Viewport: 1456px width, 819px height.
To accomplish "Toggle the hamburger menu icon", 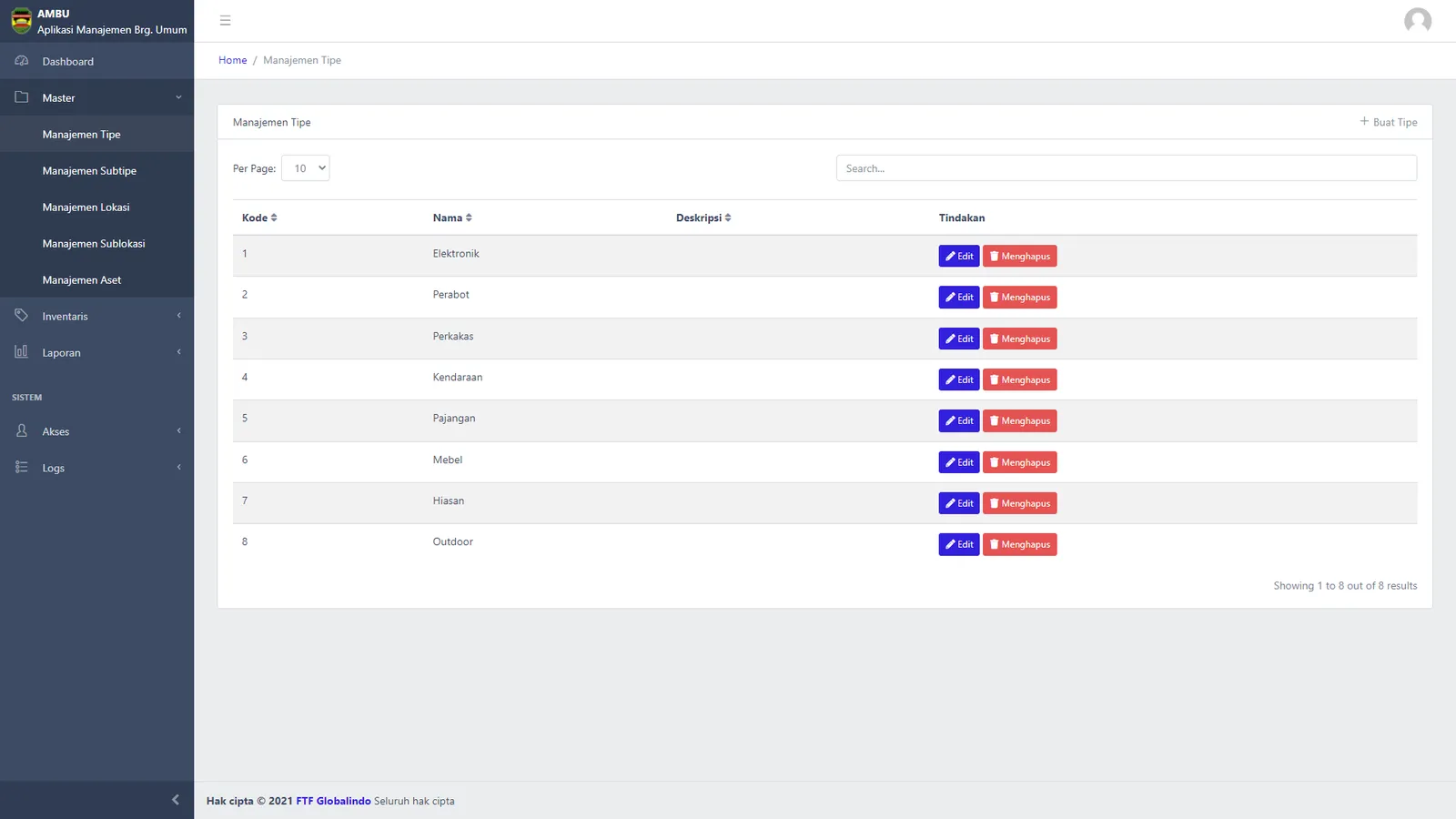I will coord(226,21).
